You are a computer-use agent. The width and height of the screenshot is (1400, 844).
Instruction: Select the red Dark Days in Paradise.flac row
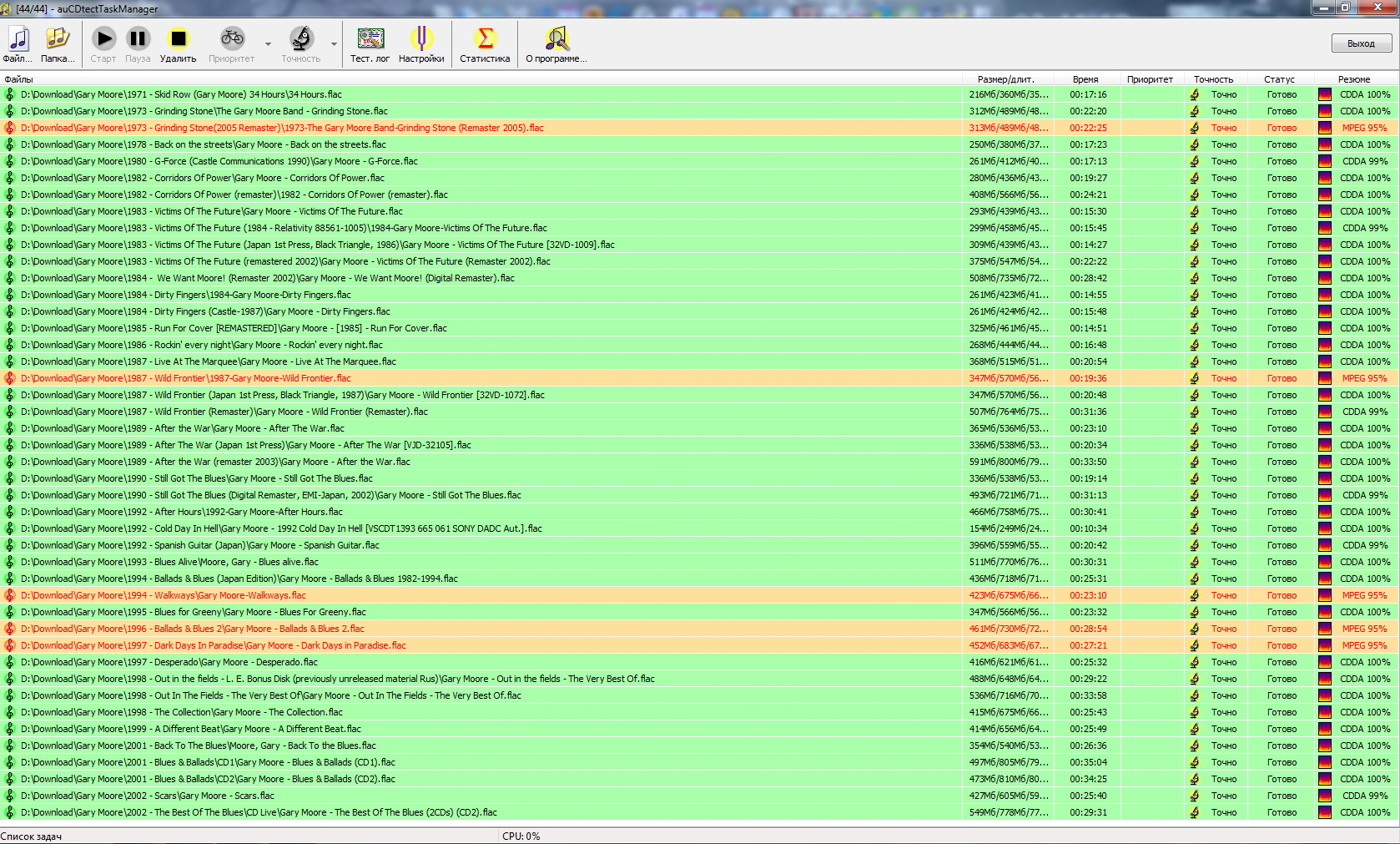pos(699,645)
